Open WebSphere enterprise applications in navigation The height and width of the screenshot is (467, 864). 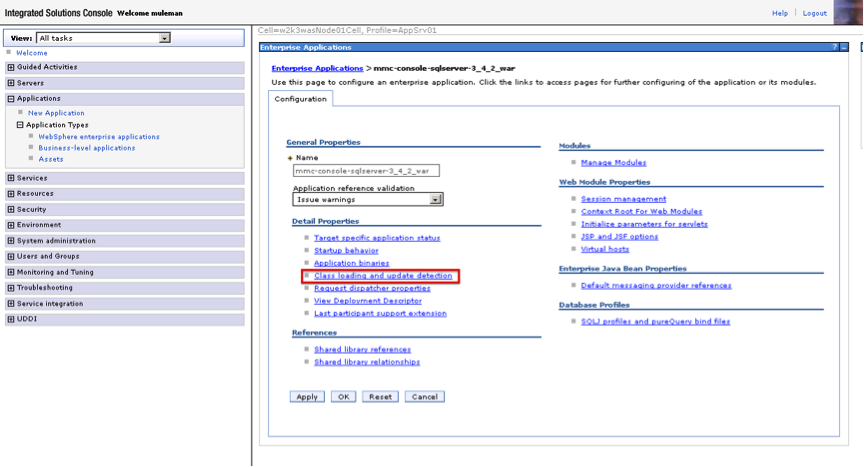99,137
